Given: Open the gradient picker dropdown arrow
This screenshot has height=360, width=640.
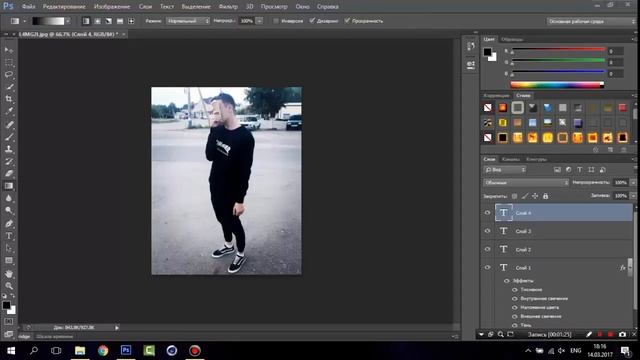Looking at the screenshot, I should pos(68,21).
